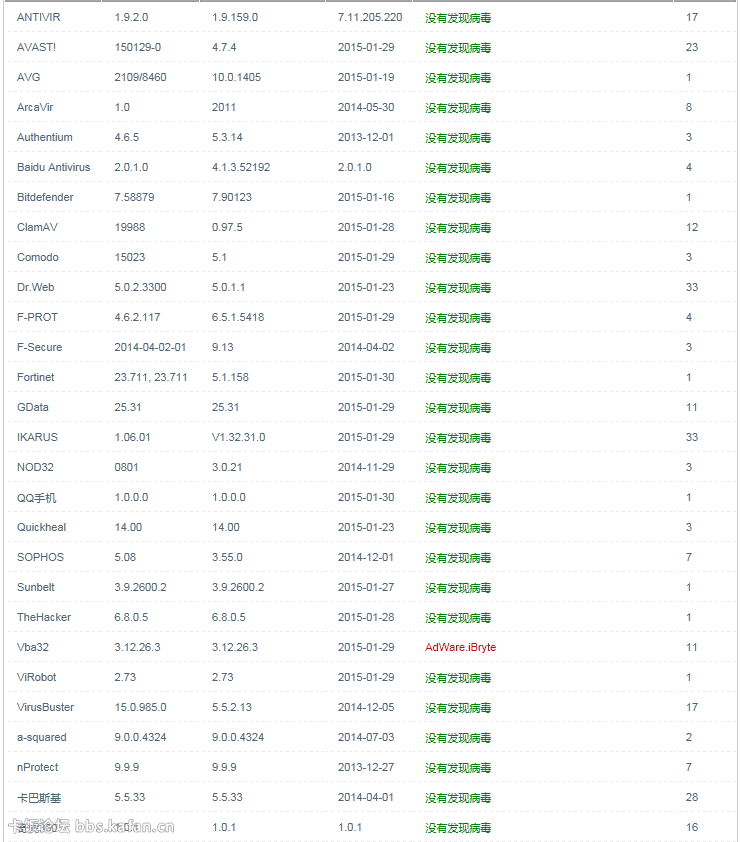Select the ClamAV engine name

(x=37, y=228)
